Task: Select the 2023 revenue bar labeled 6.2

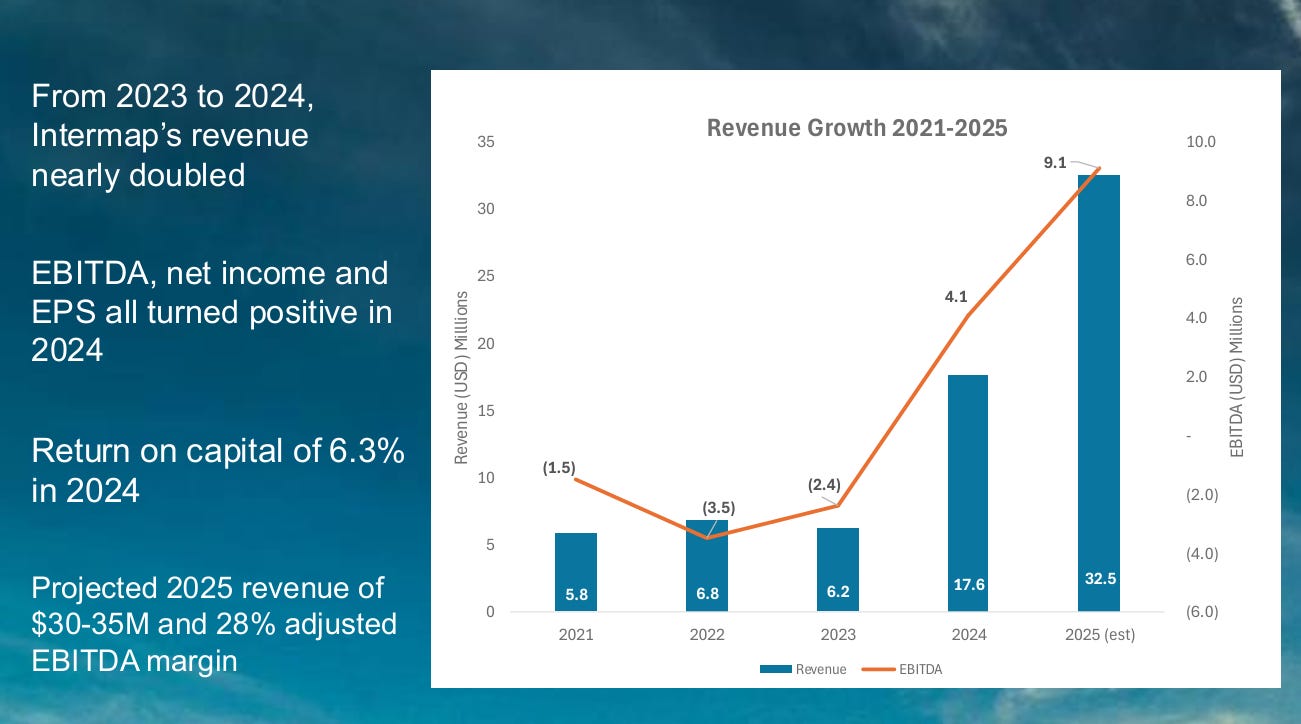Action: tap(838, 570)
